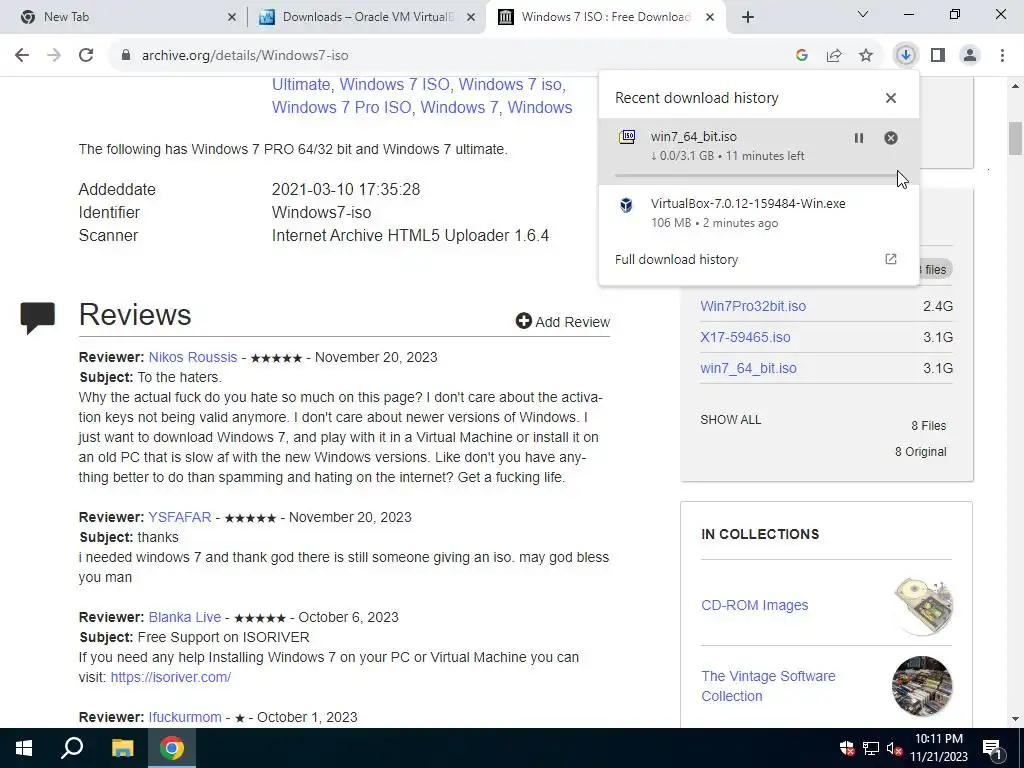Reload the current page

86,56
